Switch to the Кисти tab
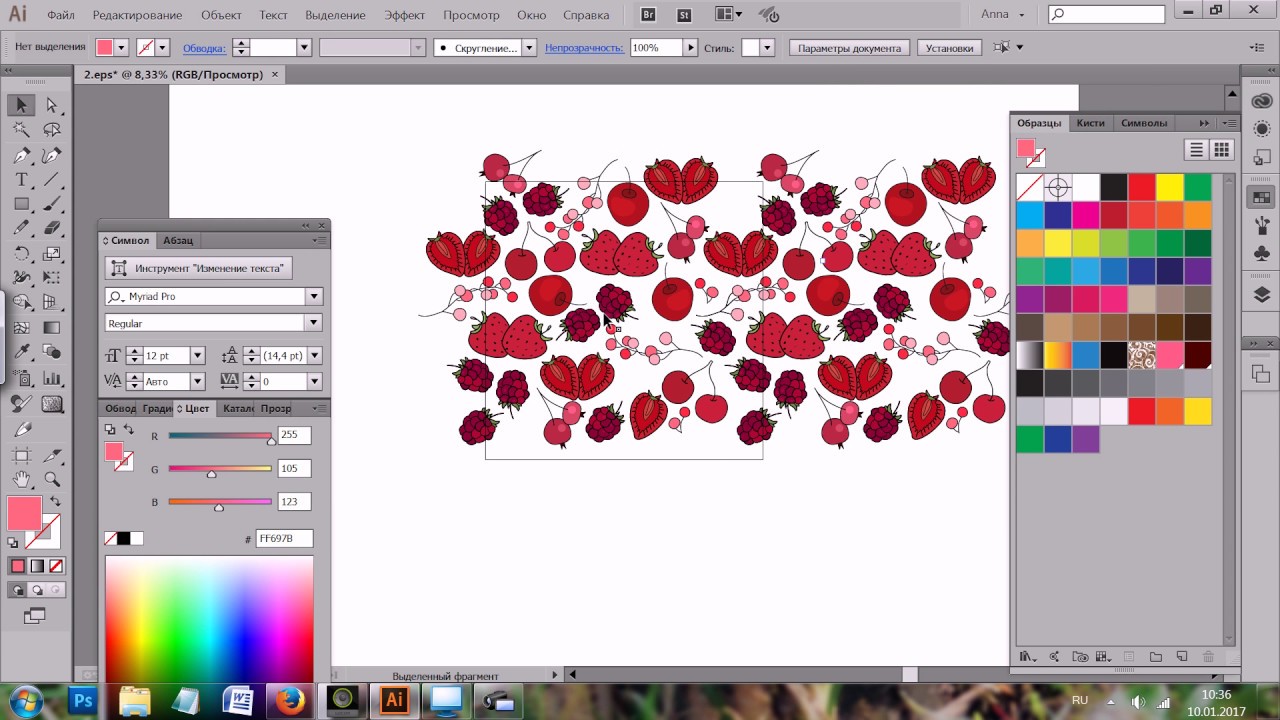Viewport: 1280px width, 720px height. (1091, 123)
